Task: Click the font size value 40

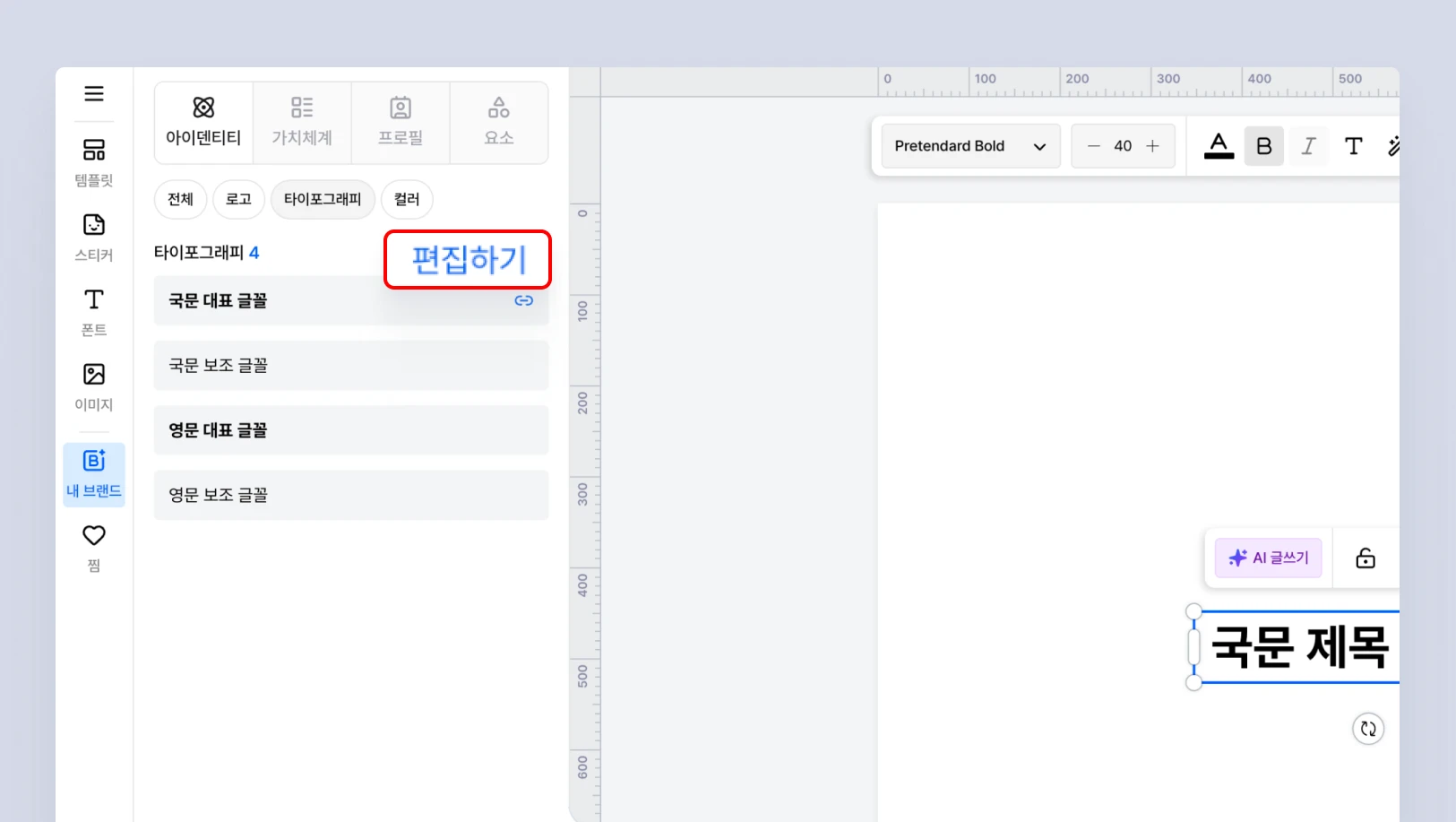Action: tap(1123, 146)
